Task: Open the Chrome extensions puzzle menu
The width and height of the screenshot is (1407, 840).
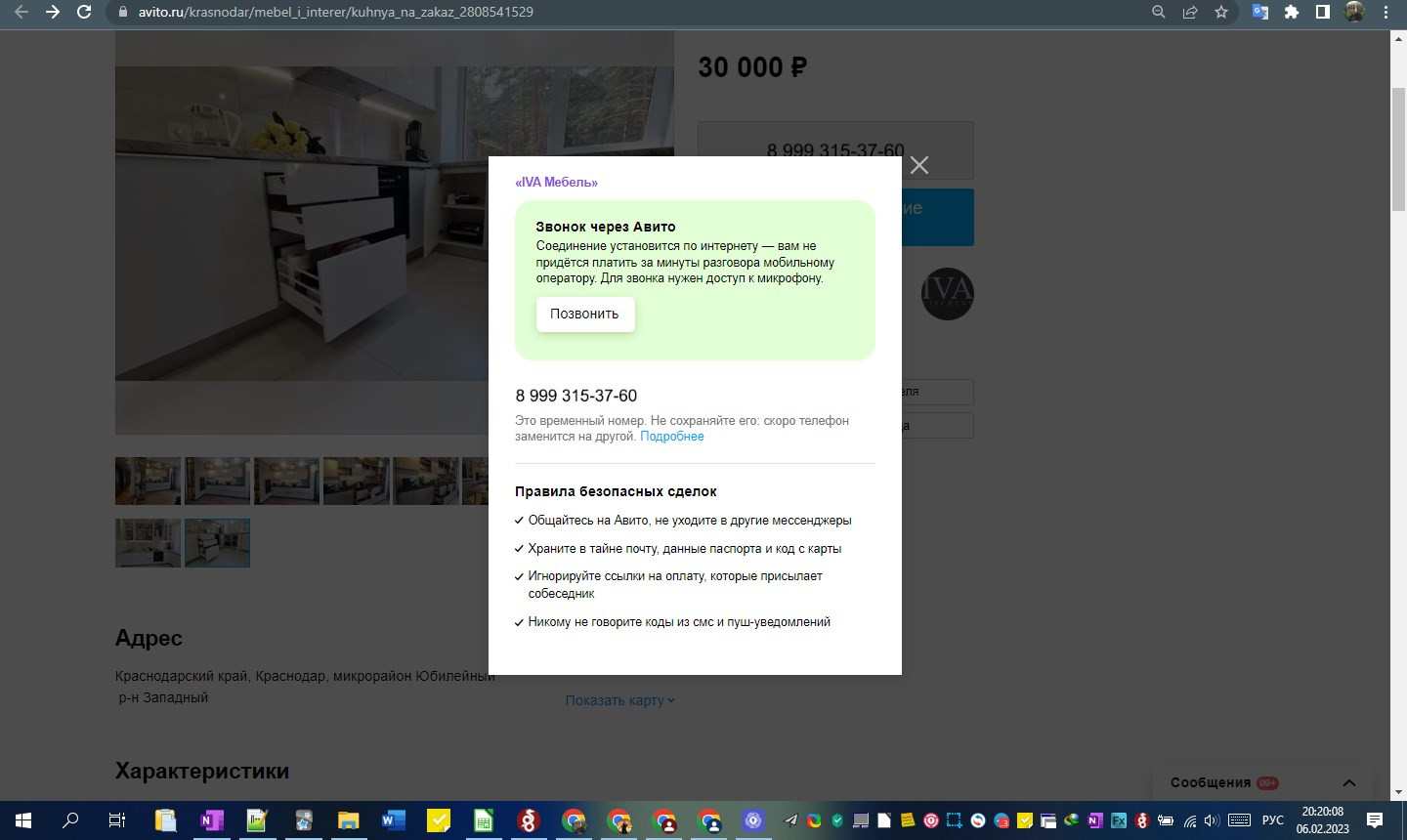Action: (1292, 12)
